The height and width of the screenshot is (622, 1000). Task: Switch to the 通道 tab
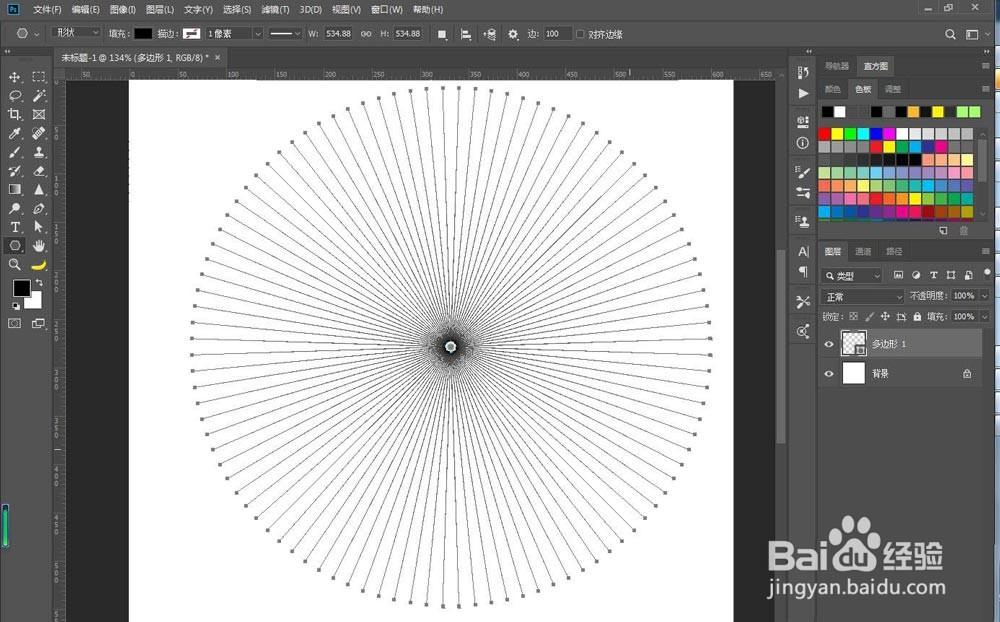[x=863, y=251]
